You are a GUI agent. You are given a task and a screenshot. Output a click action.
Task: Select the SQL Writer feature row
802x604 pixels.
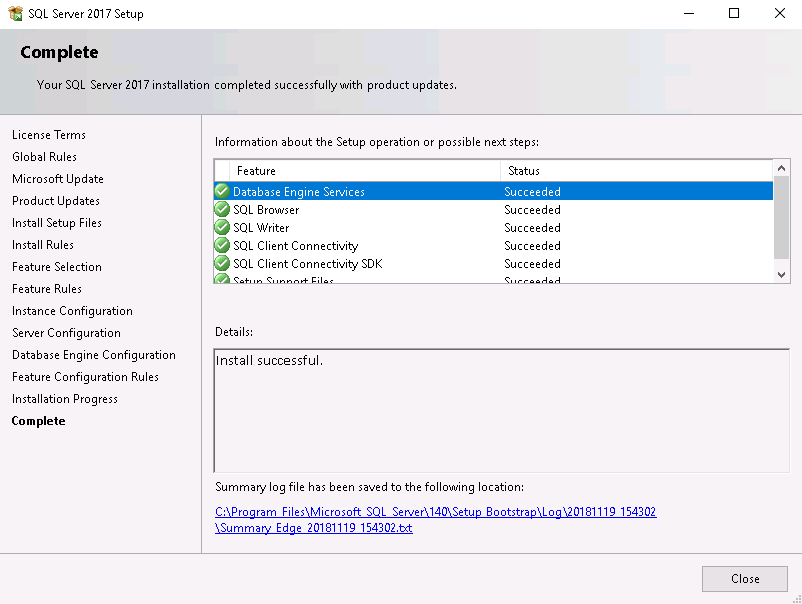pos(494,227)
